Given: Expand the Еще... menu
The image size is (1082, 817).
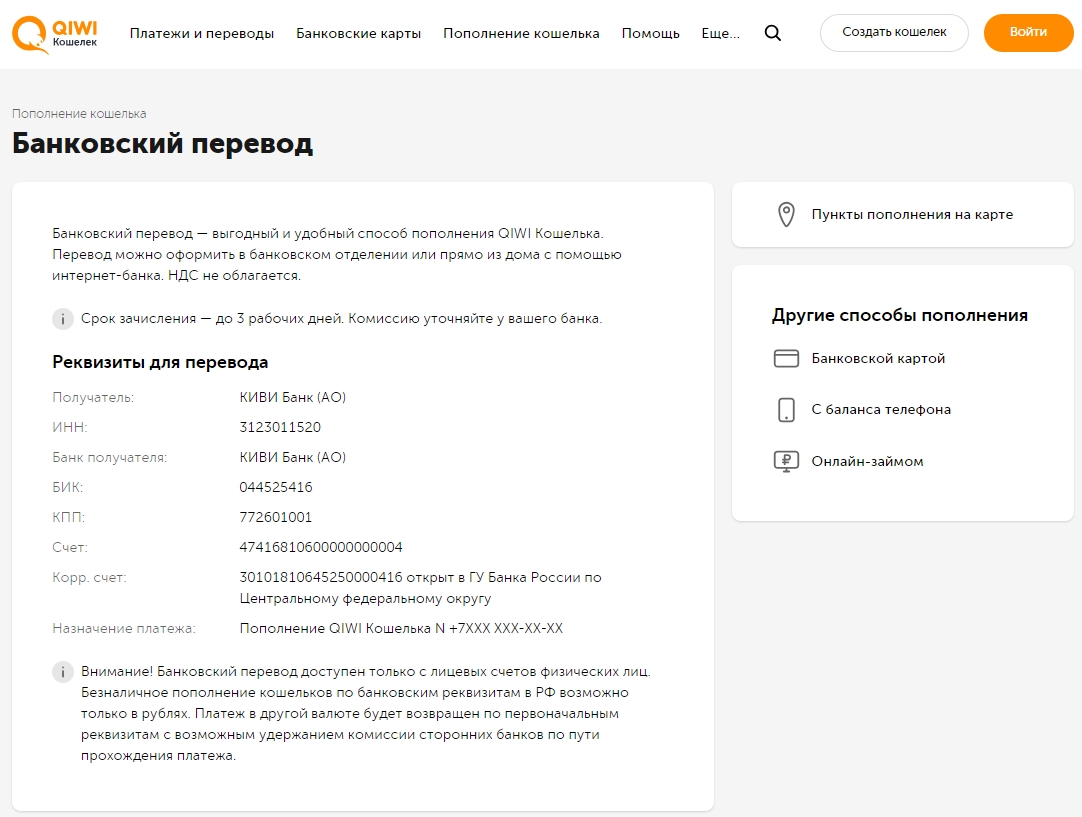Looking at the screenshot, I should pos(720,33).
